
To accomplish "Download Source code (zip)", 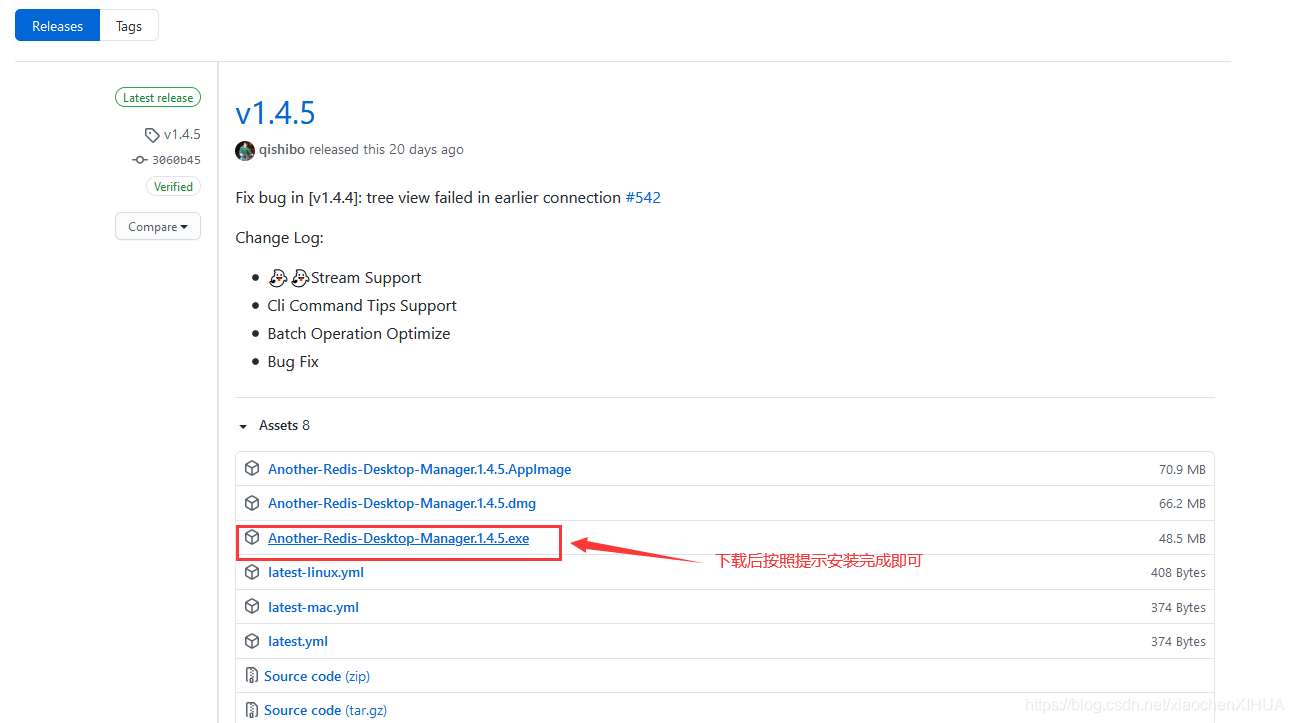I will click(x=317, y=676).
